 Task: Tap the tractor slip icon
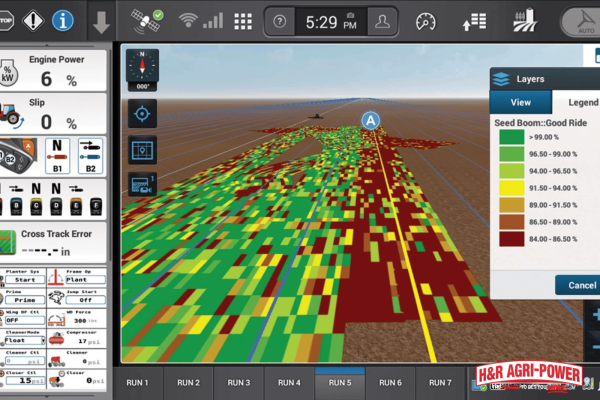11,114
